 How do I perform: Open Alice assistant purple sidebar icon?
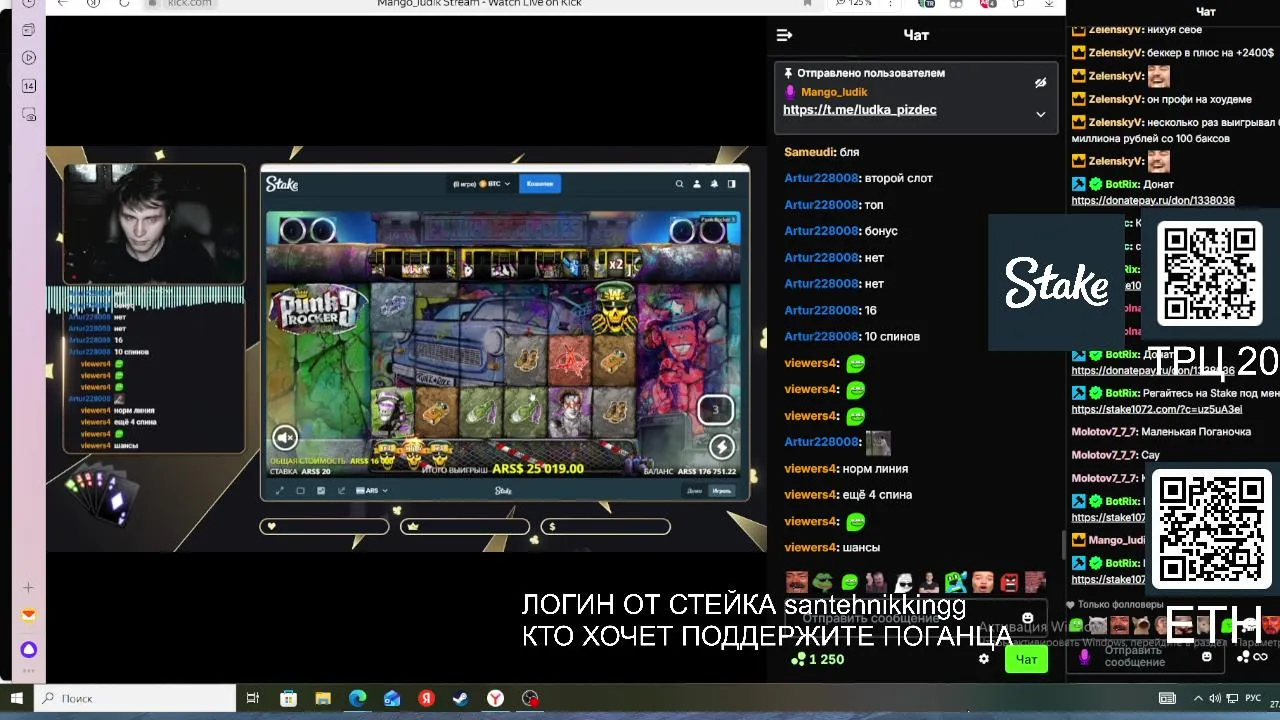(x=29, y=650)
